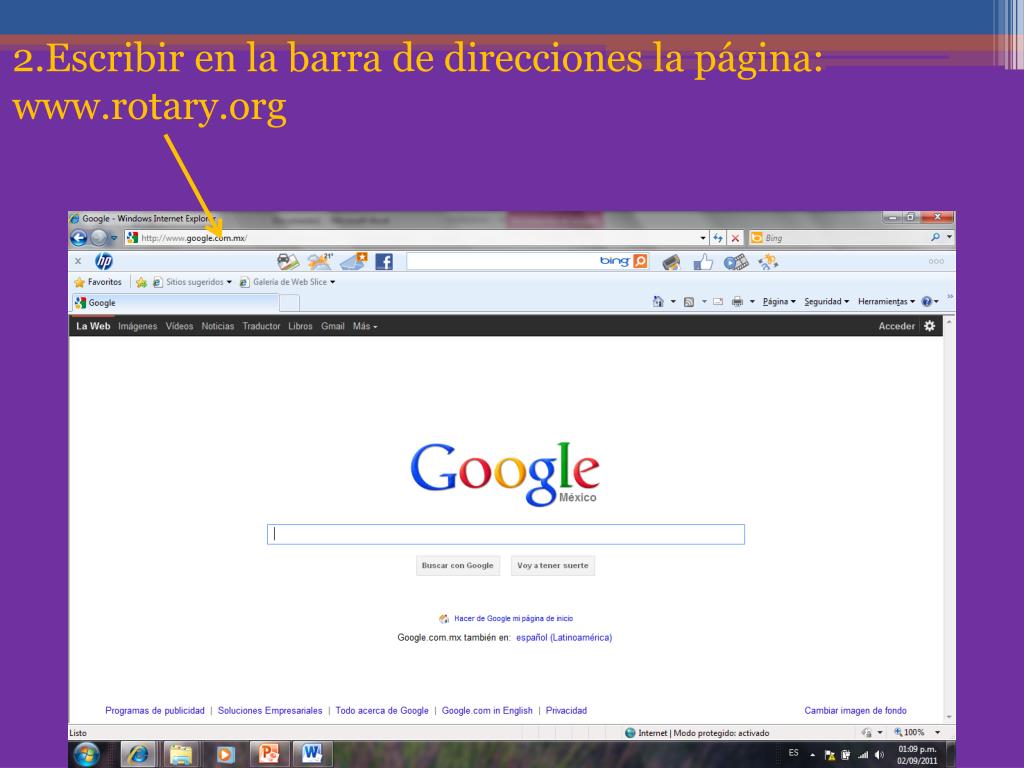Open Word from the taskbar

click(x=312, y=755)
